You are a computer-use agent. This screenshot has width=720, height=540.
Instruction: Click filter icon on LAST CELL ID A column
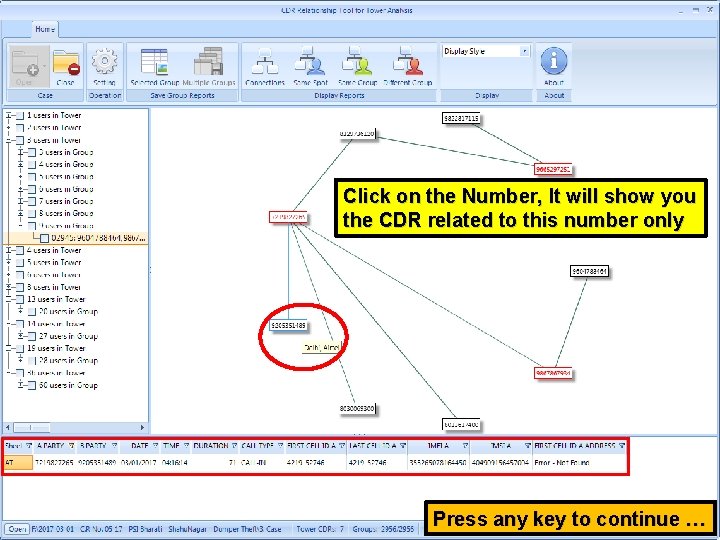[x=403, y=445]
